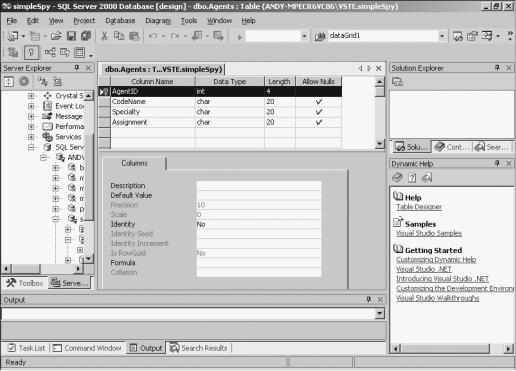
Task: Click the Dynamic Help Index icon
Action: pyautogui.click(x=412, y=178)
